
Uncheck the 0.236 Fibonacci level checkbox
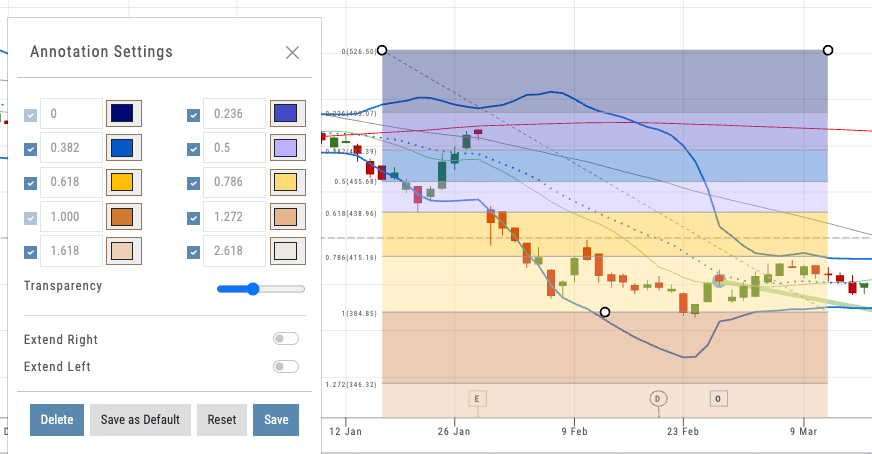(194, 115)
